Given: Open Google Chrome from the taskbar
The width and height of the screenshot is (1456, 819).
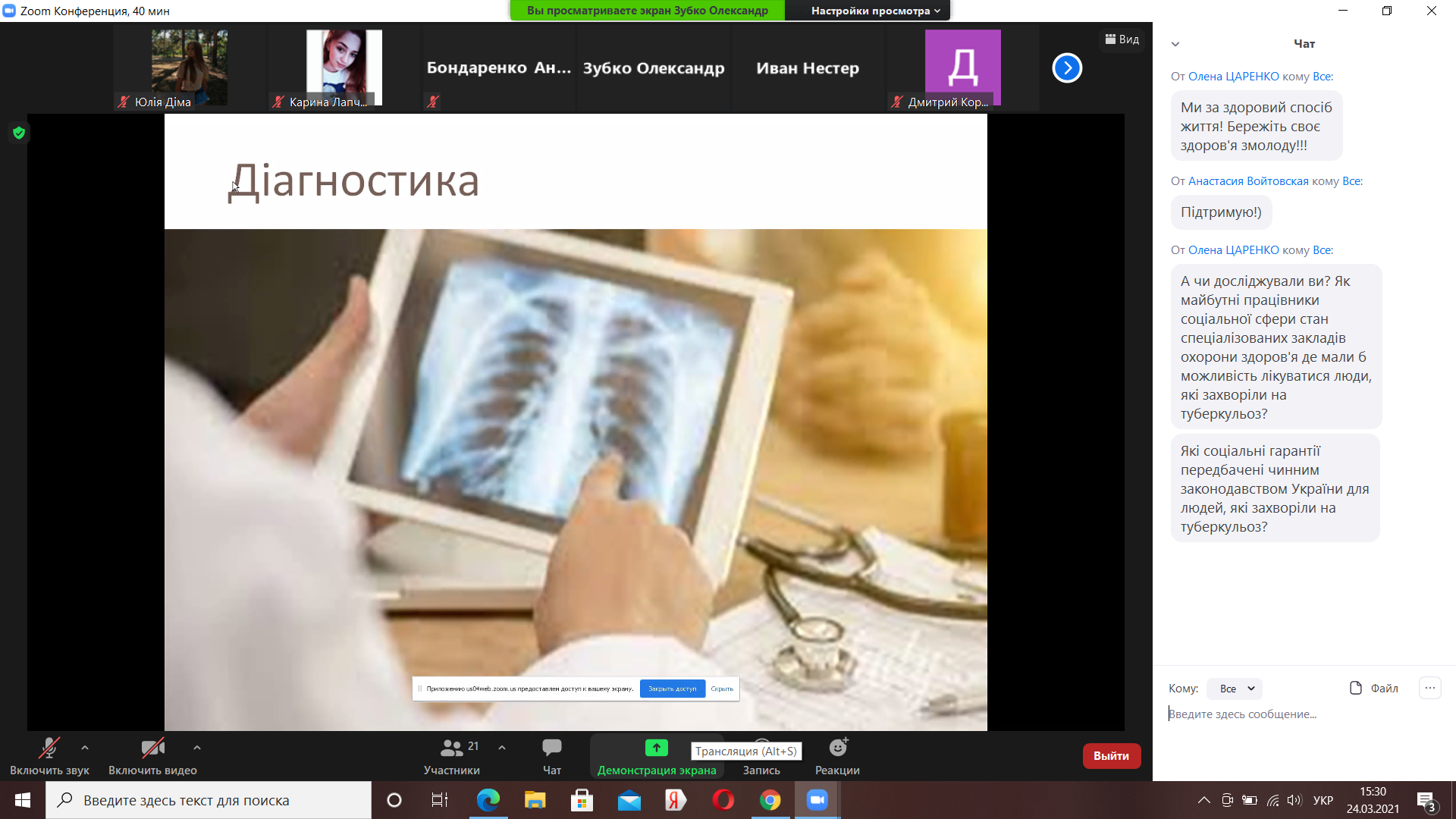Looking at the screenshot, I should click(770, 800).
